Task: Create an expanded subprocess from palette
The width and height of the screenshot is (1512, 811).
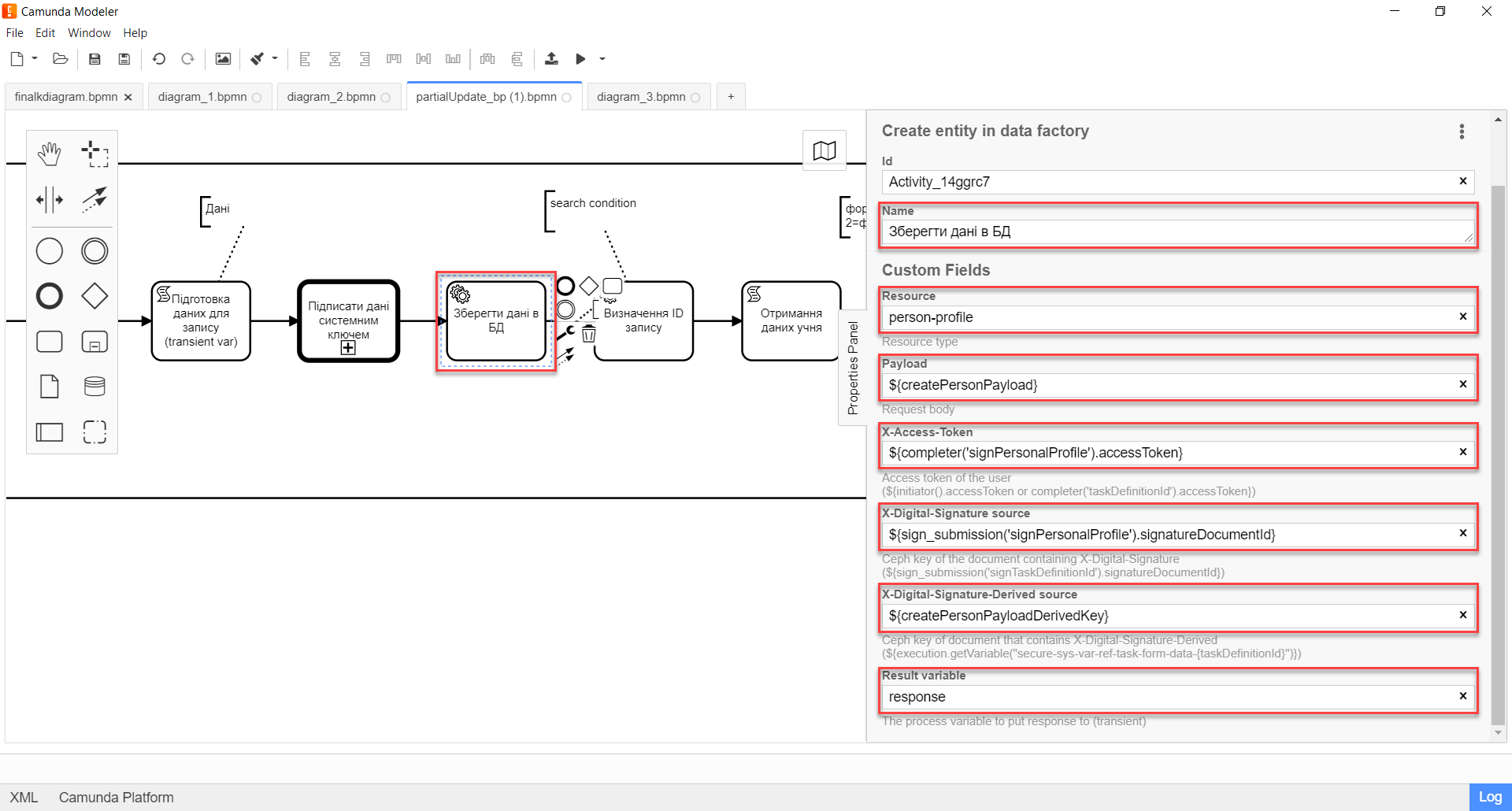Action: tap(94, 342)
